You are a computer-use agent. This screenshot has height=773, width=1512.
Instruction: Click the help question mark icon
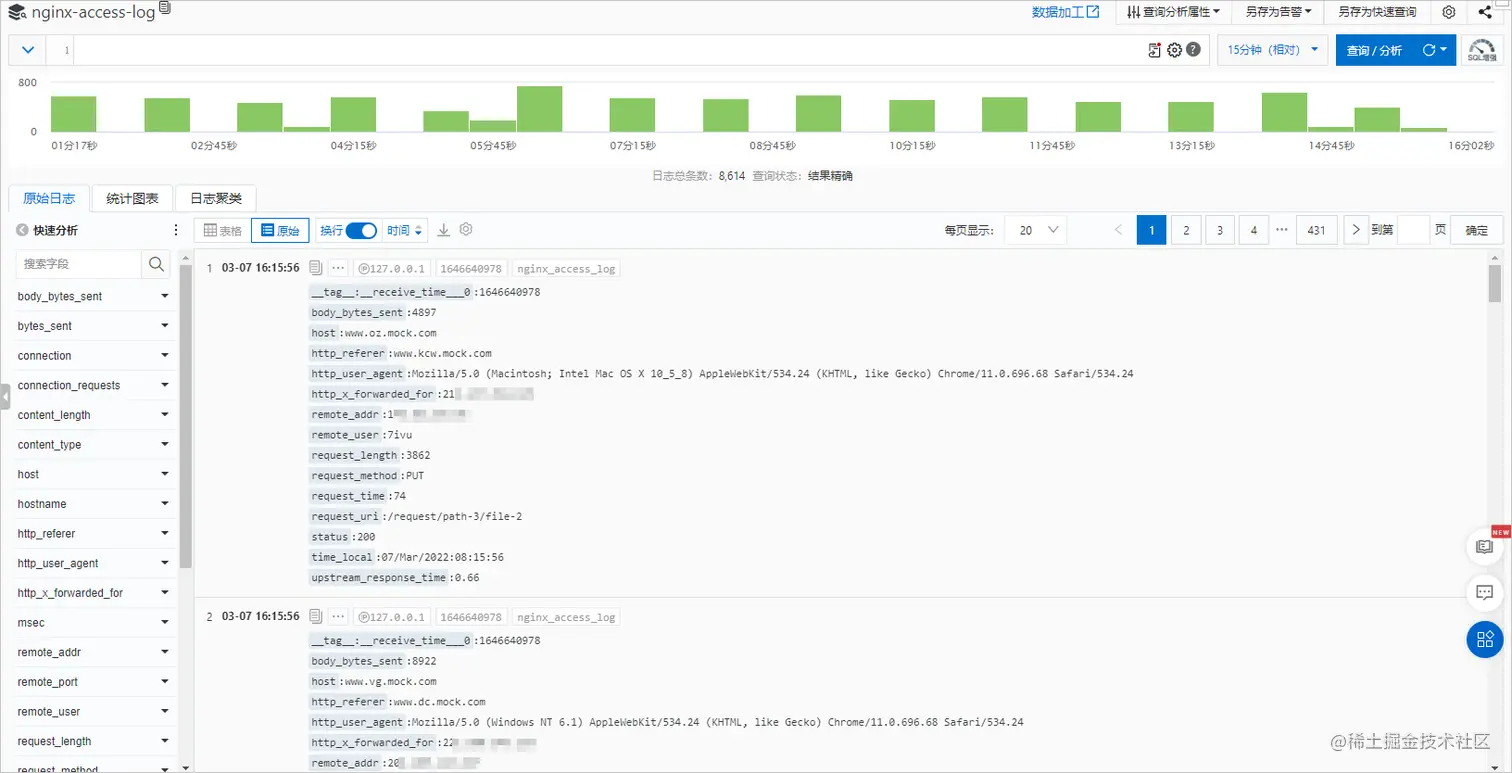[x=1193, y=50]
